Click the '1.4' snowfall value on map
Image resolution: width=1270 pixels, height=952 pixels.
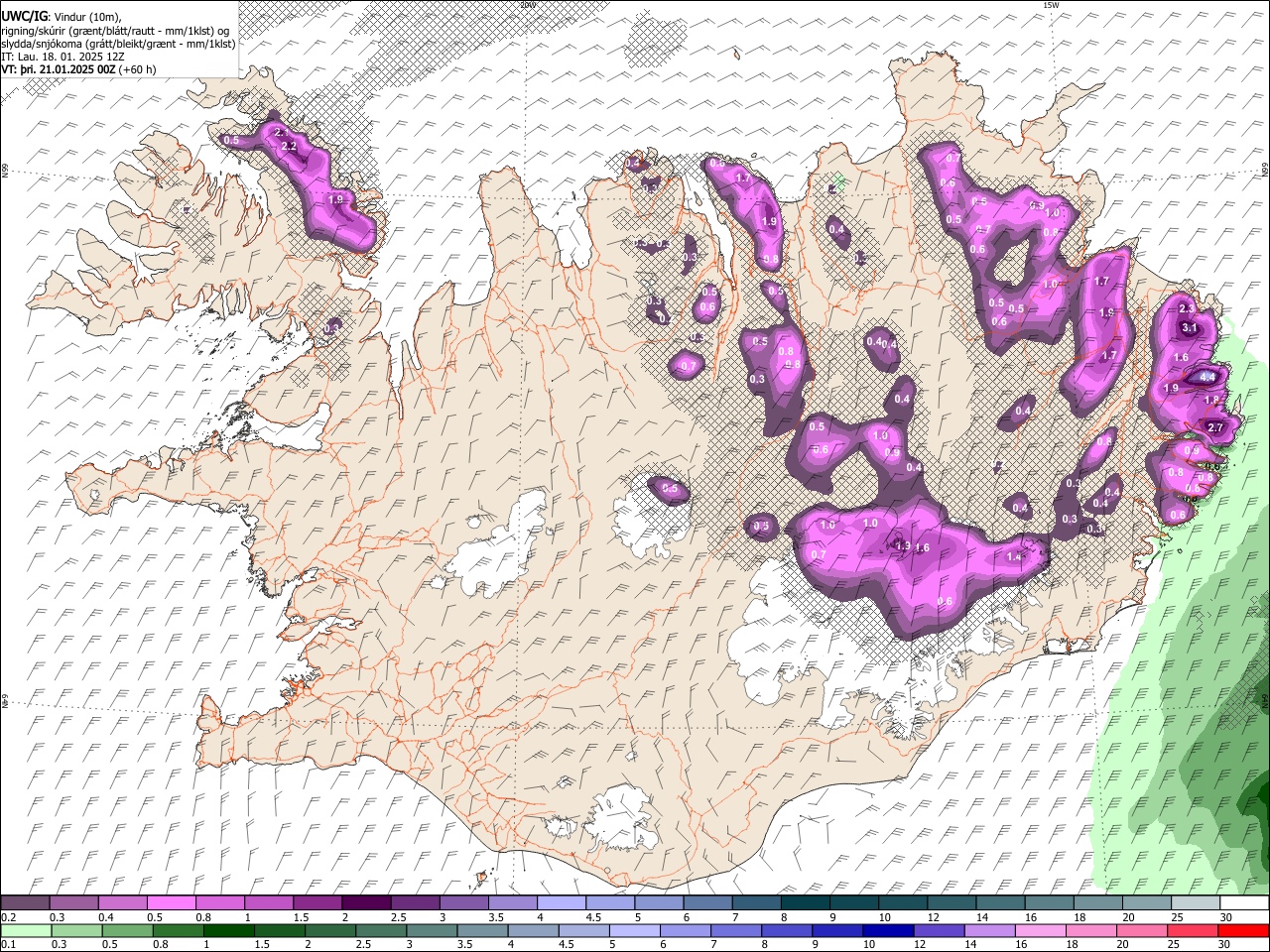pos(1014,557)
